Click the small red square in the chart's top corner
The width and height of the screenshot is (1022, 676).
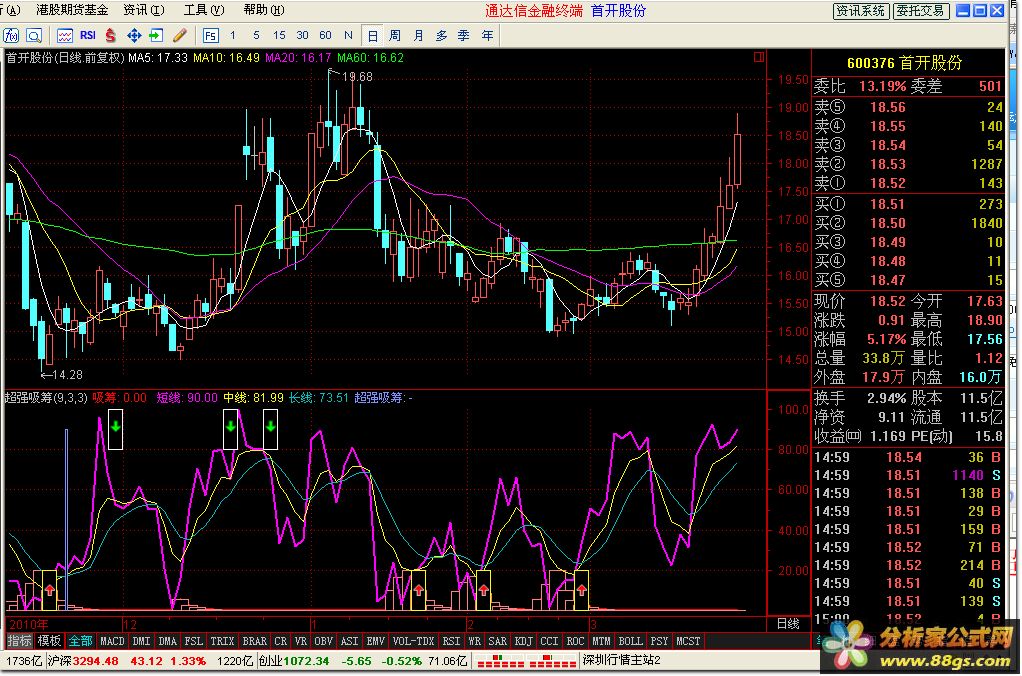click(759, 57)
